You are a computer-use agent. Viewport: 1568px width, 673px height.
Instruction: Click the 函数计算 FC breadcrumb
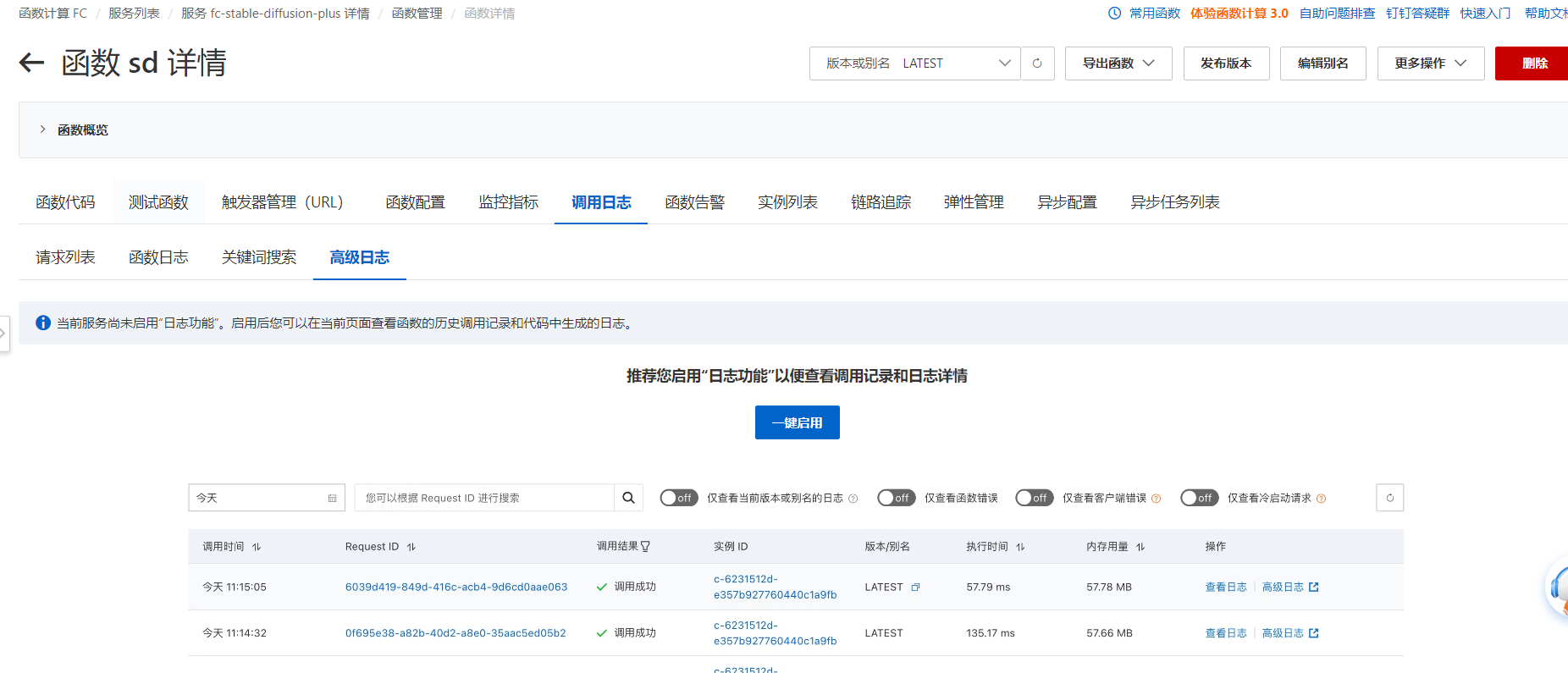pos(52,14)
